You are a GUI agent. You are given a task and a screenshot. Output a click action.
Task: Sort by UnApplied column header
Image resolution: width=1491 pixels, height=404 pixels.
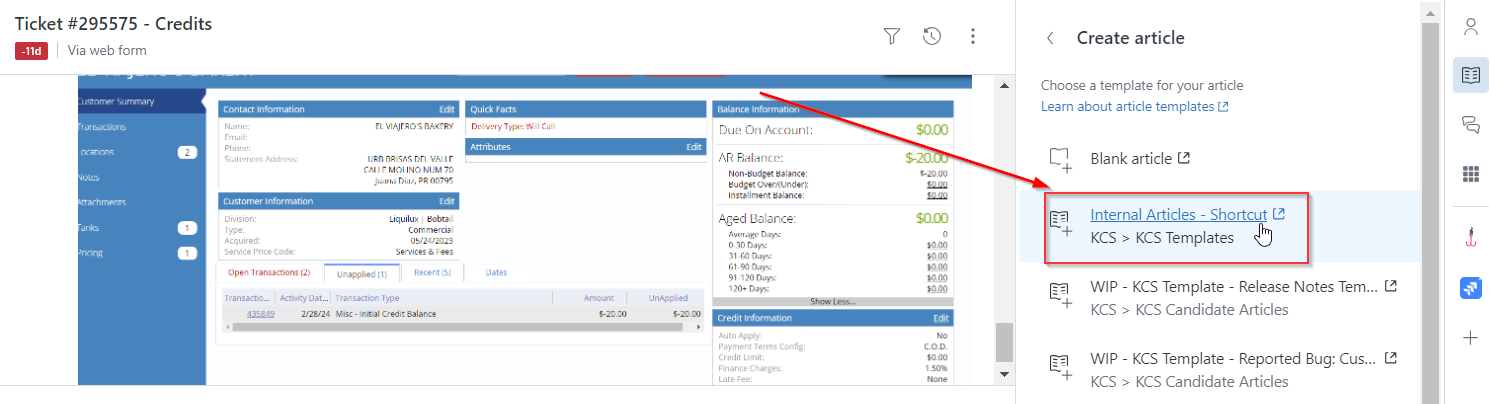[668, 298]
